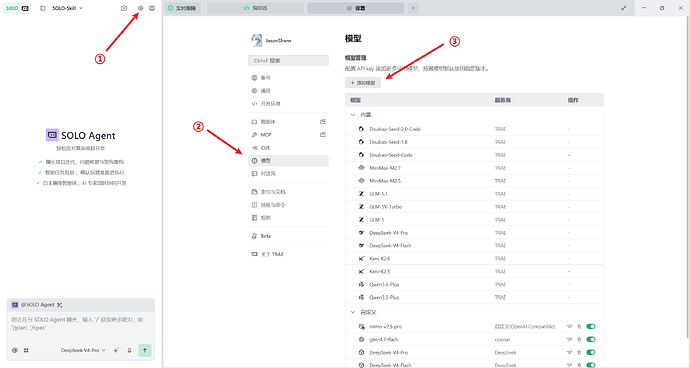The height and width of the screenshot is (368, 690).
Task: Edit the custom DeepSeek-V4-Pro model
Action: 569,353
